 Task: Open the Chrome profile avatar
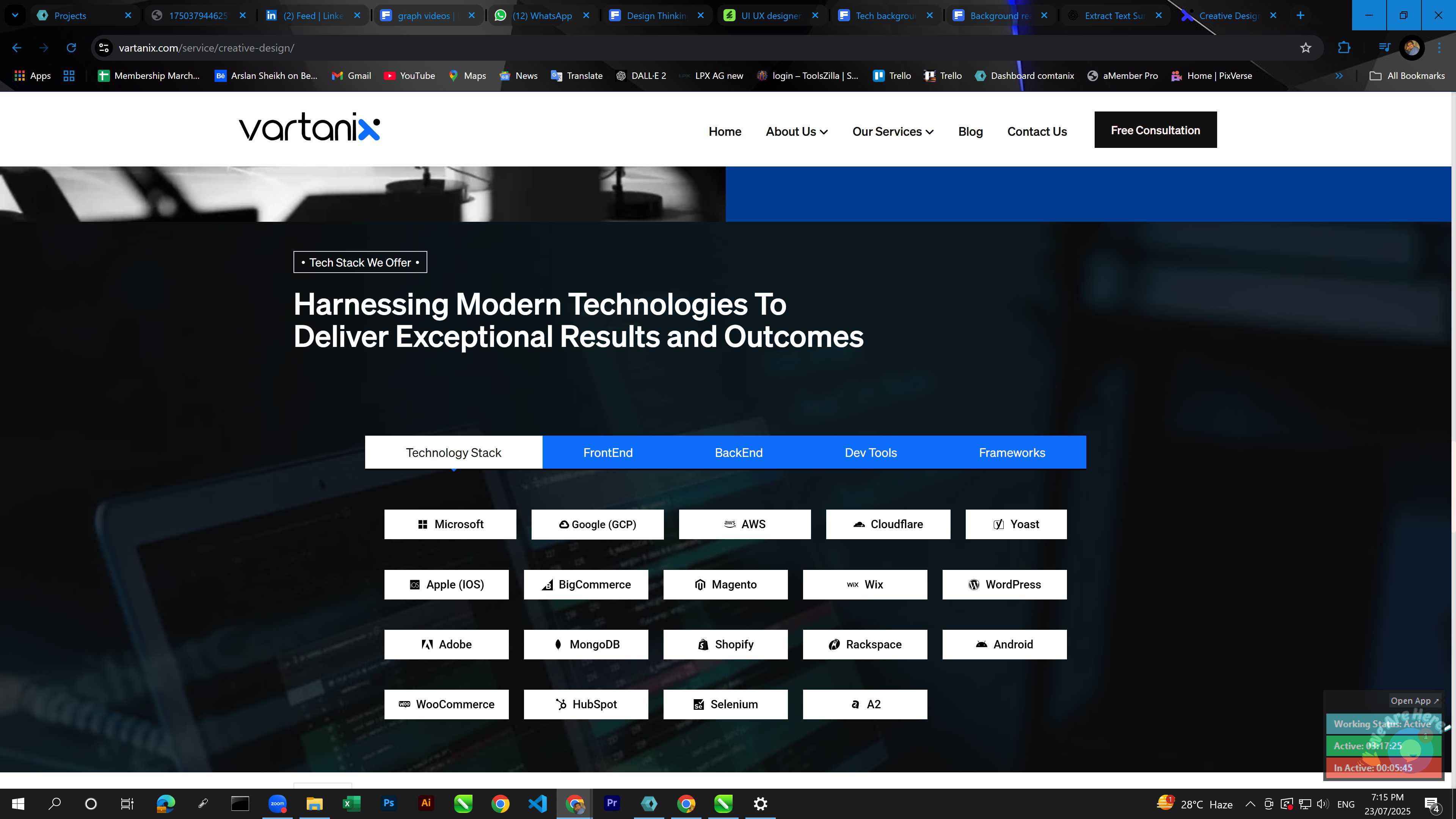pos(1412,48)
